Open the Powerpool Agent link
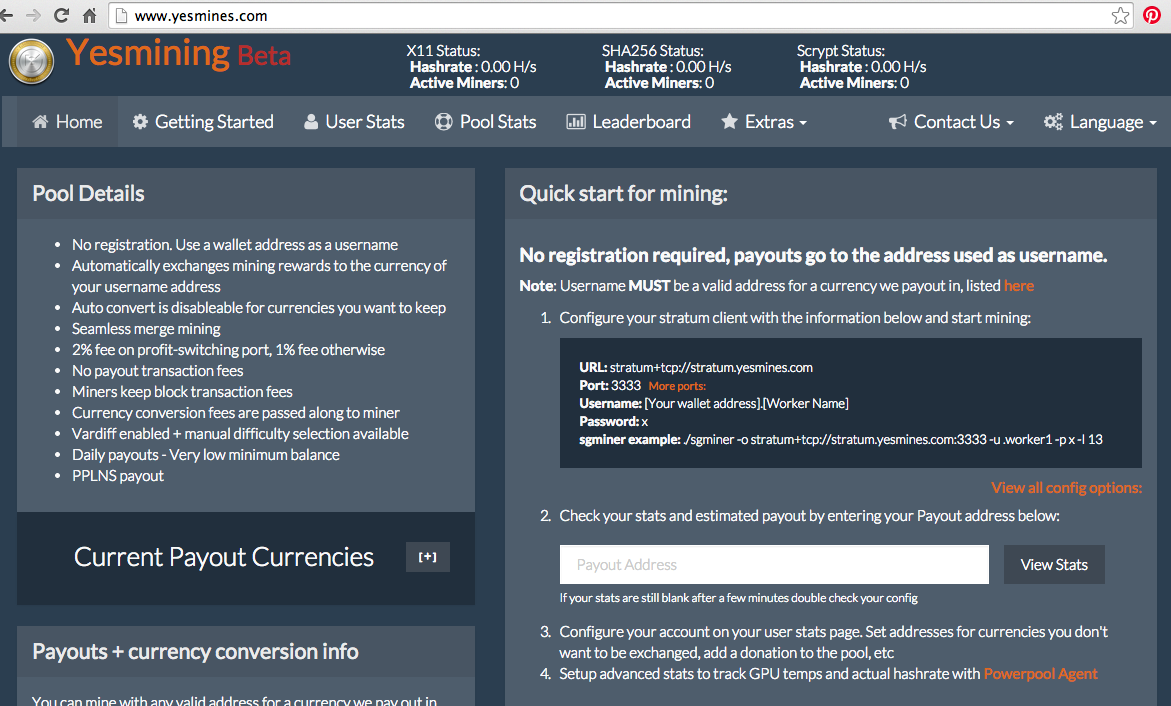The height and width of the screenshot is (706, 1171). [x=1040, y=674]
